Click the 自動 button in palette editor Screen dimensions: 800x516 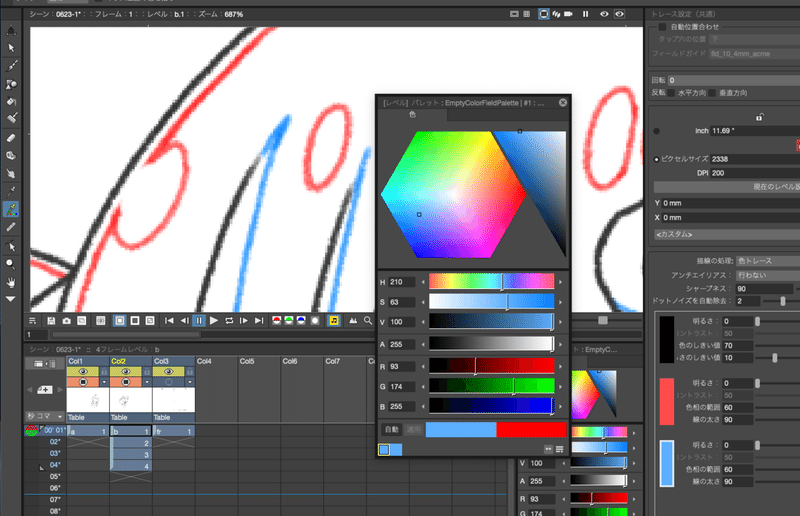pos(391,430)
